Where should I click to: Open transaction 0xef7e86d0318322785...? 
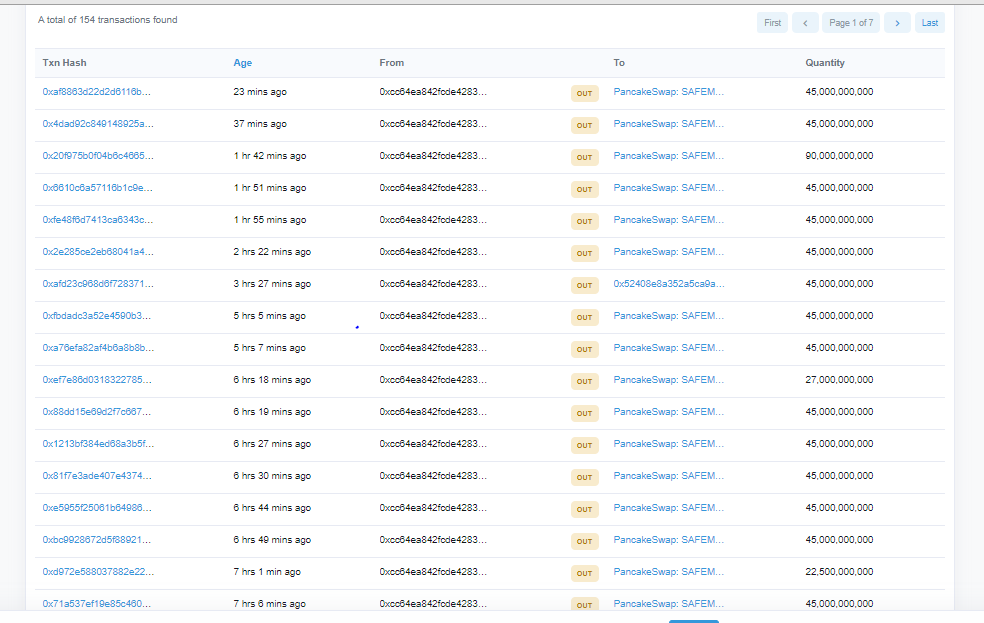coord(97,380)
